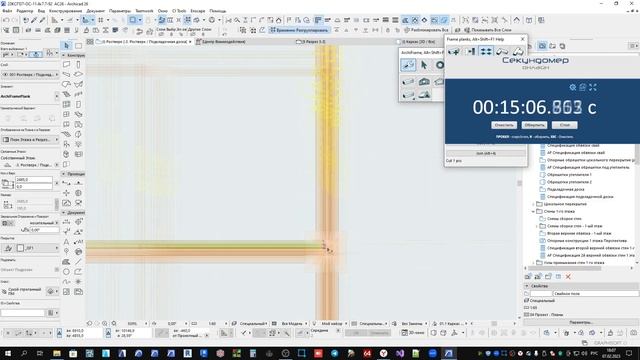This screenshot has width=640, height=360.
Task: Collapse the 'Свойства' section in Navigator
Action: pos(527,286)
